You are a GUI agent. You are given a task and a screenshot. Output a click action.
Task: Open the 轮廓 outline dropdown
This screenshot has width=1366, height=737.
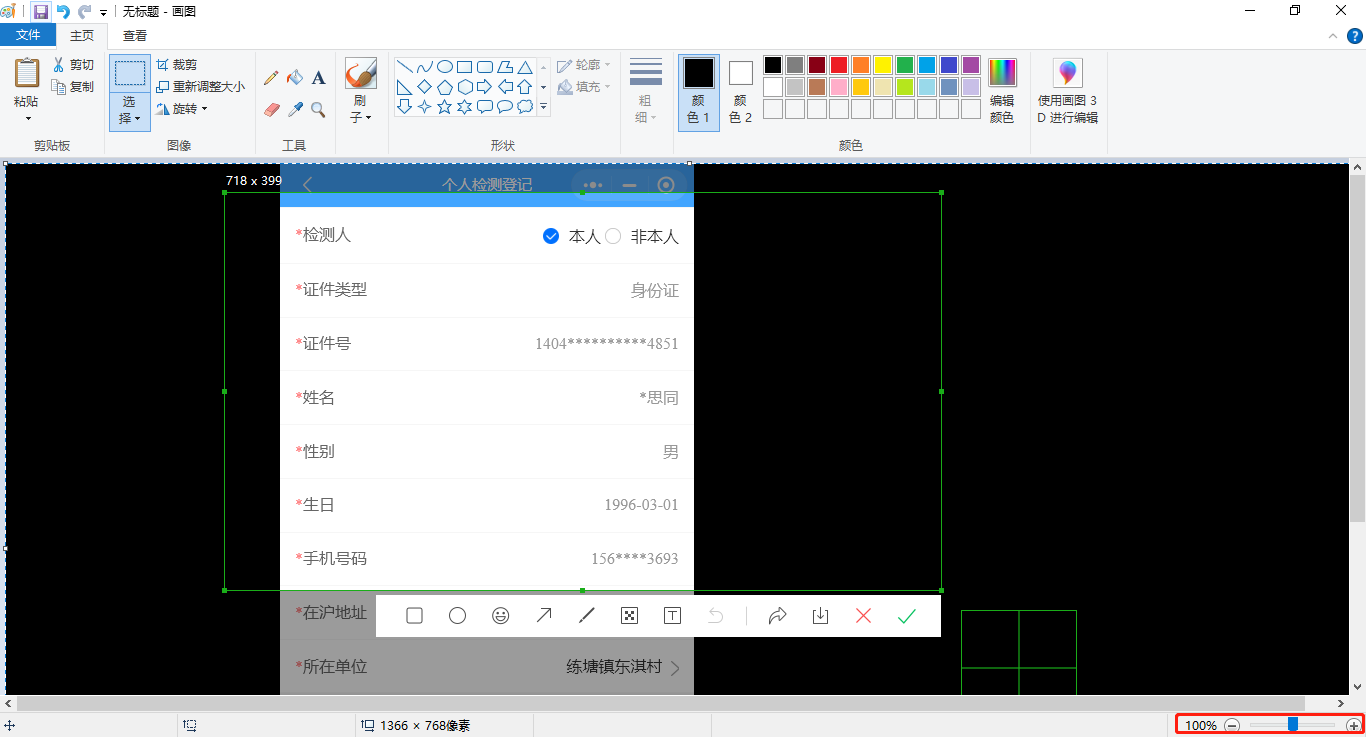coord(584,64)
